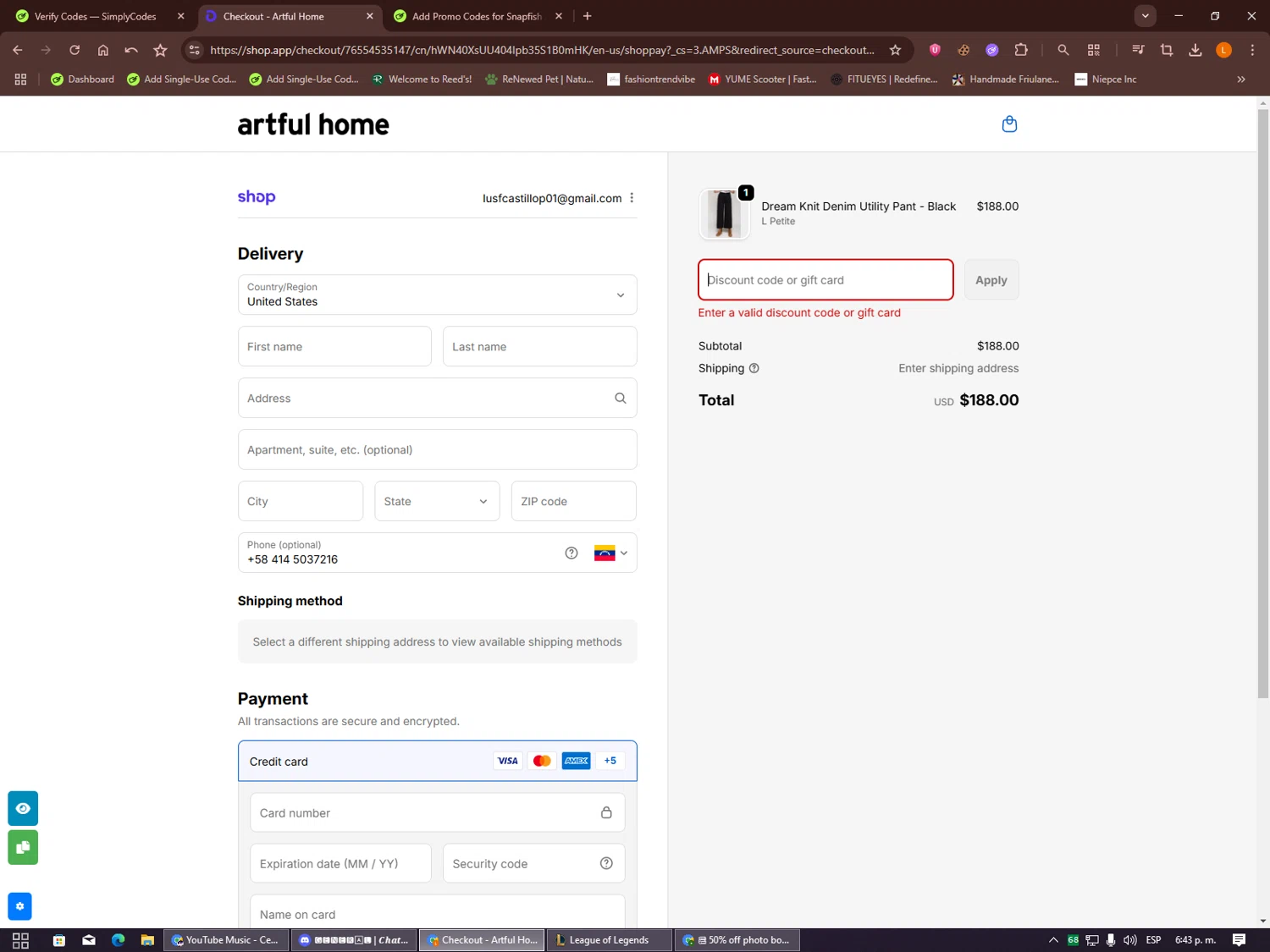Viewport: 1270px width, 952px height.
Task: Click the blue eye sidebar widget
Action: pyautogui.click(x=23, y=808)
